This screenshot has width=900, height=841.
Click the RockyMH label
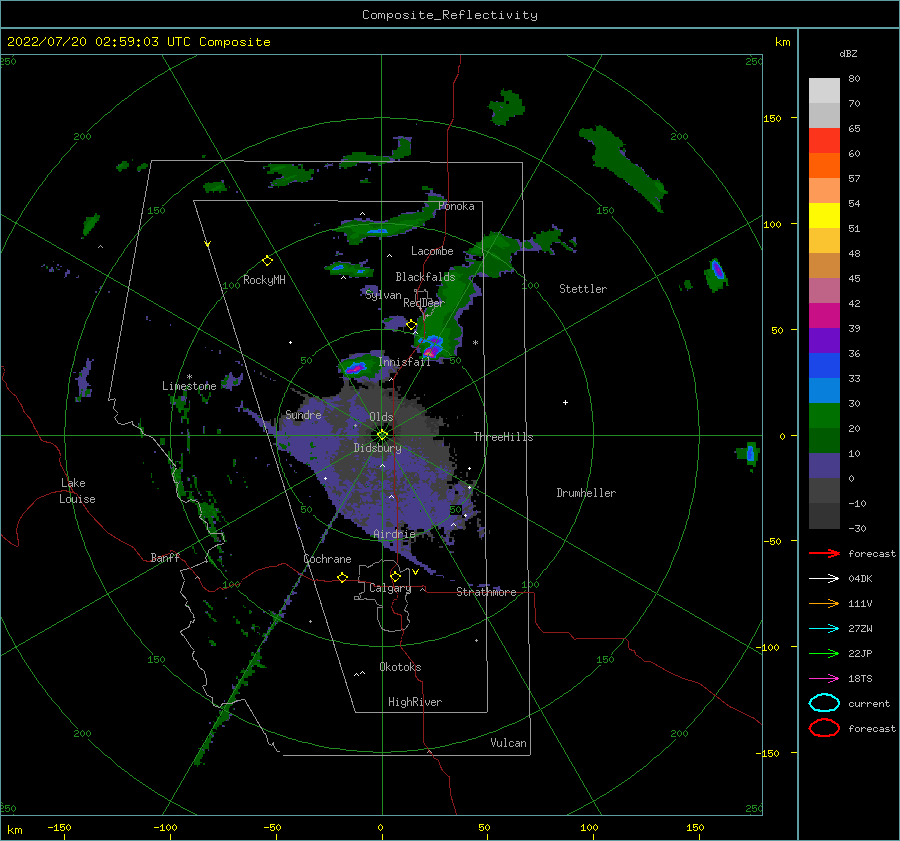coord(264,280)
